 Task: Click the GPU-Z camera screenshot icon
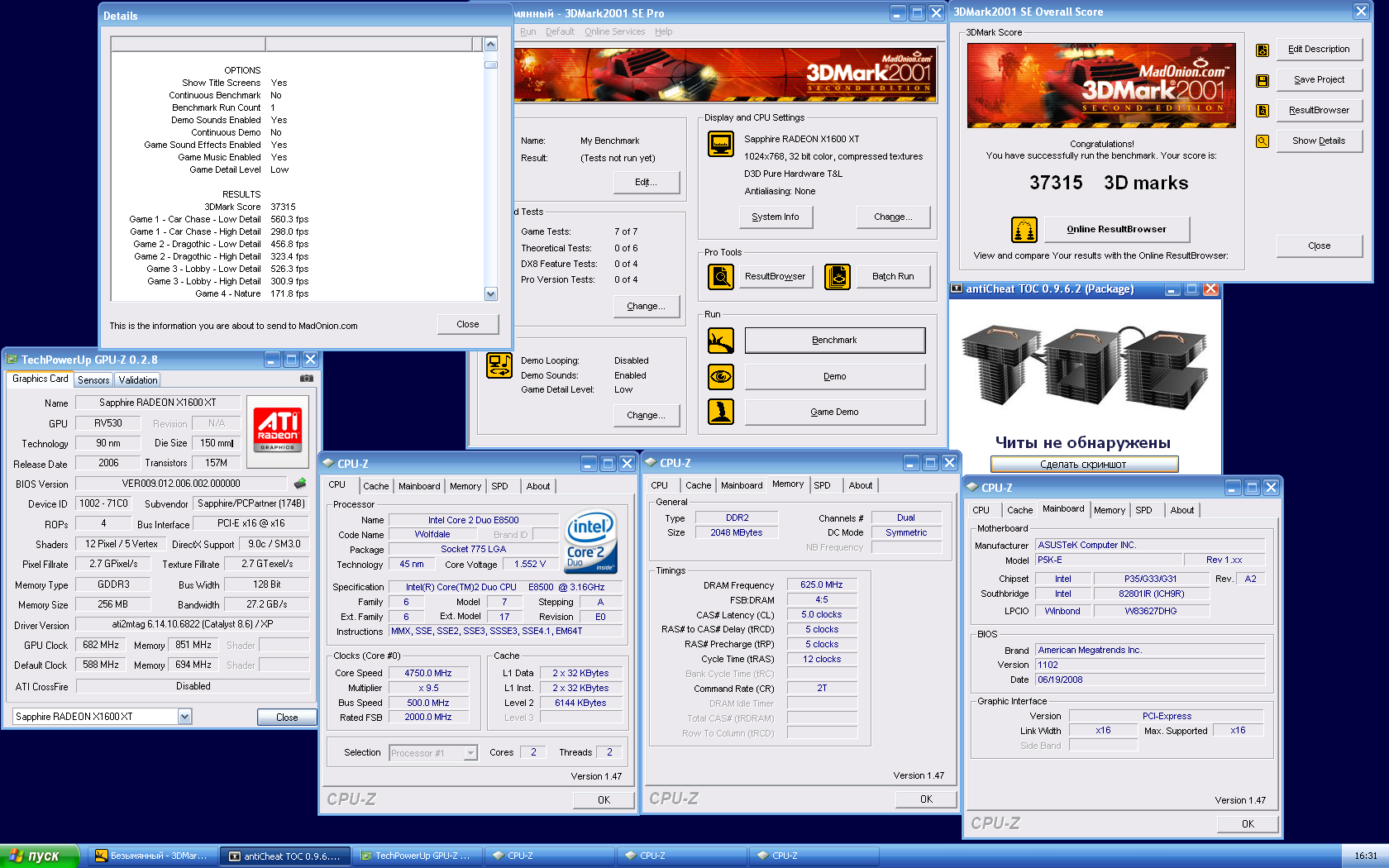coord(307,378)
